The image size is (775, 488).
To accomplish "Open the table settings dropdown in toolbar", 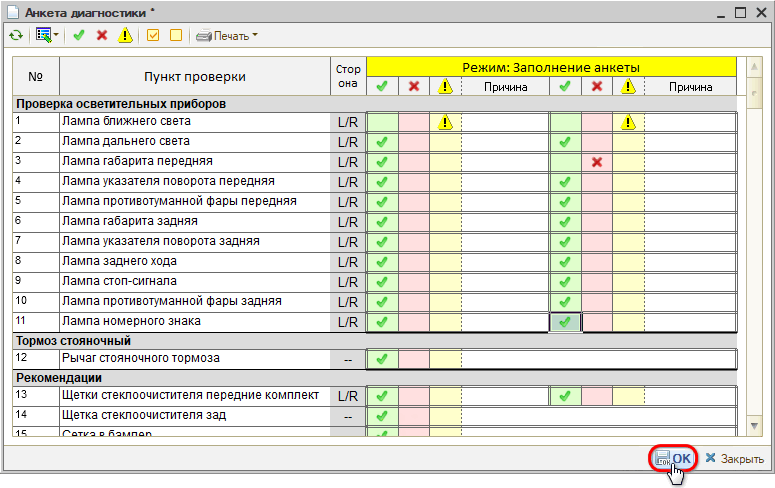I will (47, 35).
